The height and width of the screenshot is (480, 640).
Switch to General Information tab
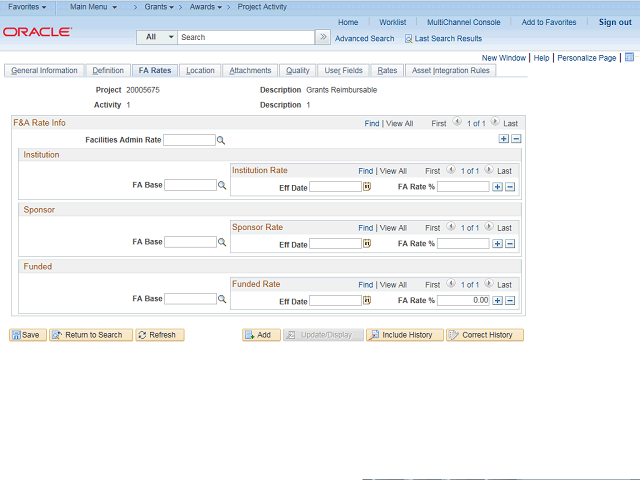tap(44, 71)
